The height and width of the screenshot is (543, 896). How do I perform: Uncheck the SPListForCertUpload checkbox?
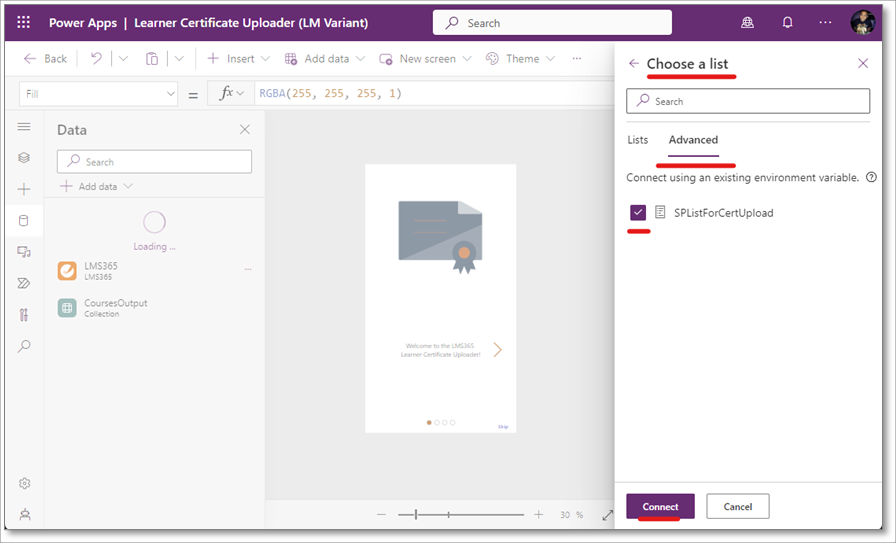pos(638,212)
